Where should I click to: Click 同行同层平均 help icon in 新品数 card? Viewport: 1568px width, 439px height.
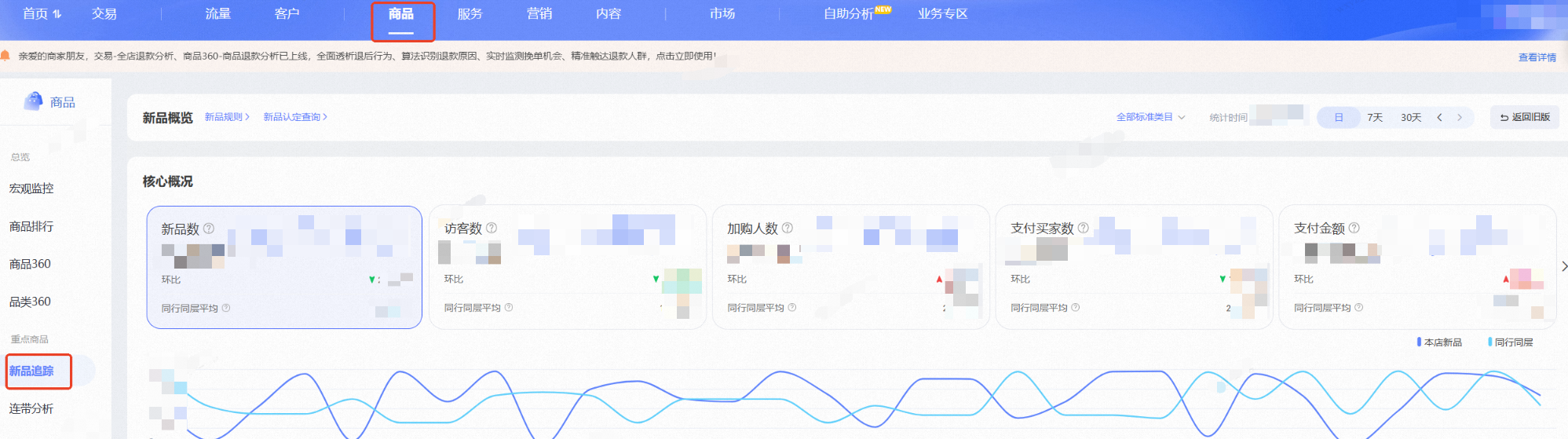click(226, 308)
